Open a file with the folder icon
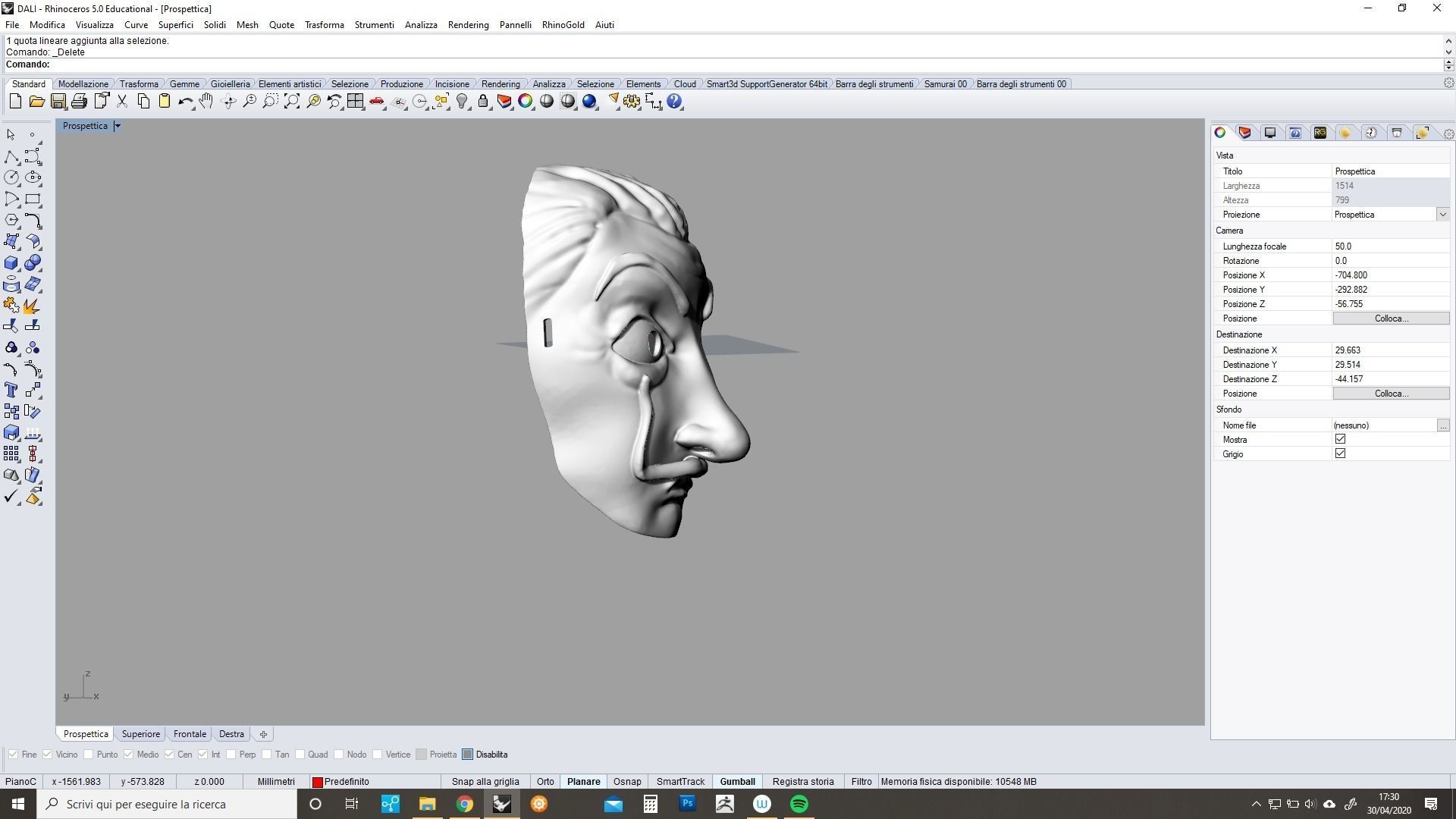The image size is (1456, 819). [x=36, y=102]
